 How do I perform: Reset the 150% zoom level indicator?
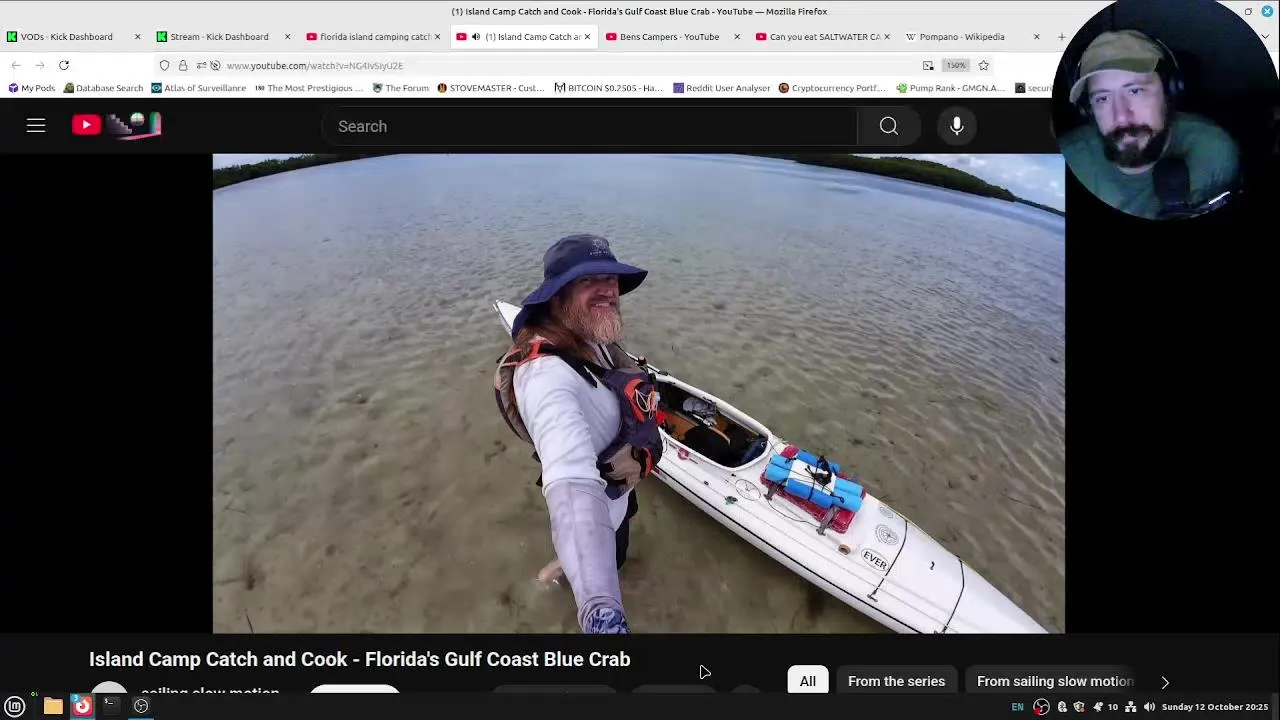click(956, 65)
